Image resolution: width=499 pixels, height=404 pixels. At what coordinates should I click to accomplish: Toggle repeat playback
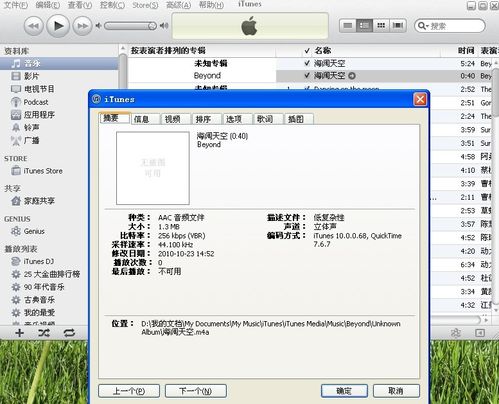click(x=69, y=333)
